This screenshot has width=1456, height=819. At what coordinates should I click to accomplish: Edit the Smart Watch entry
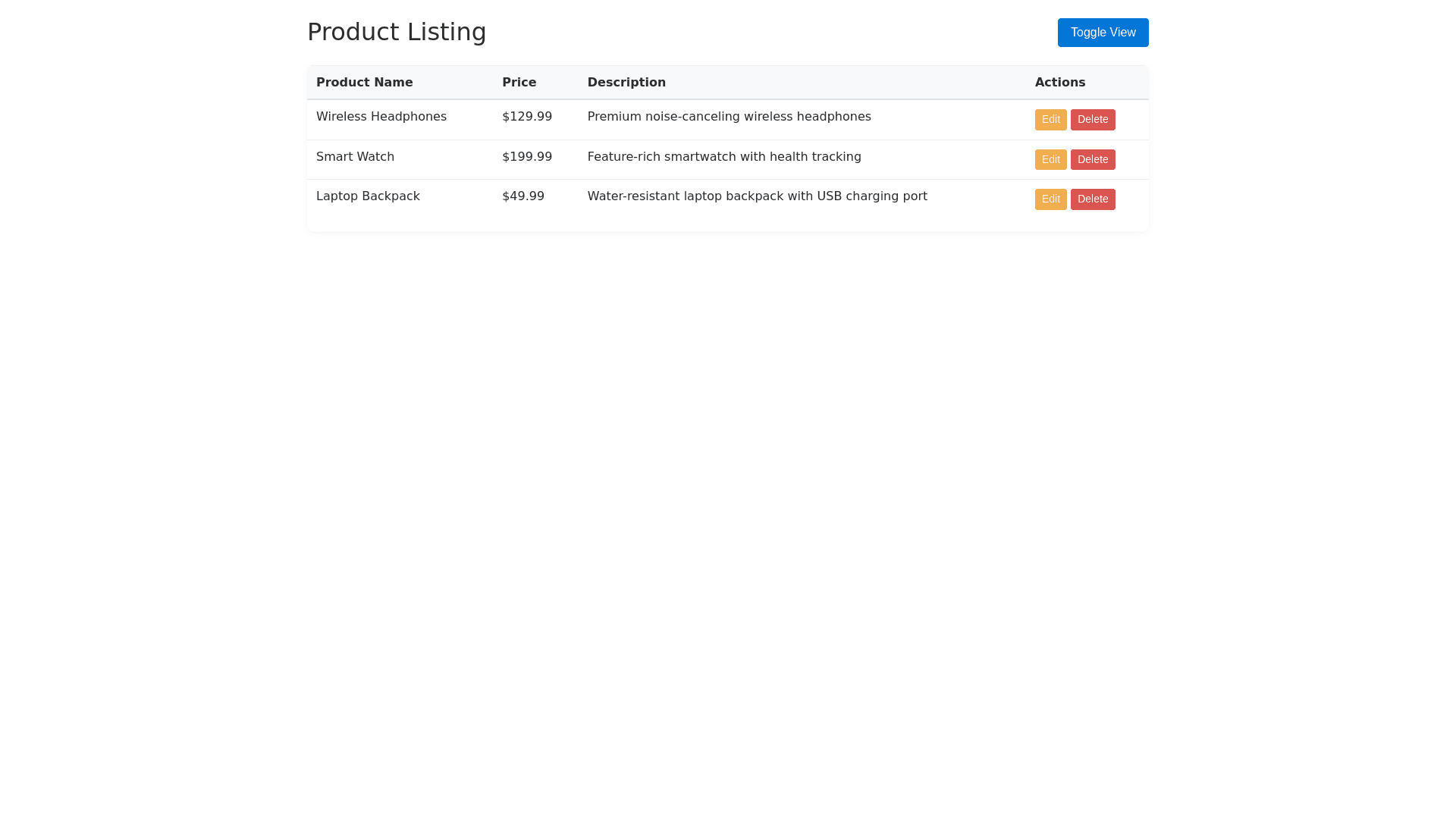1050,160
